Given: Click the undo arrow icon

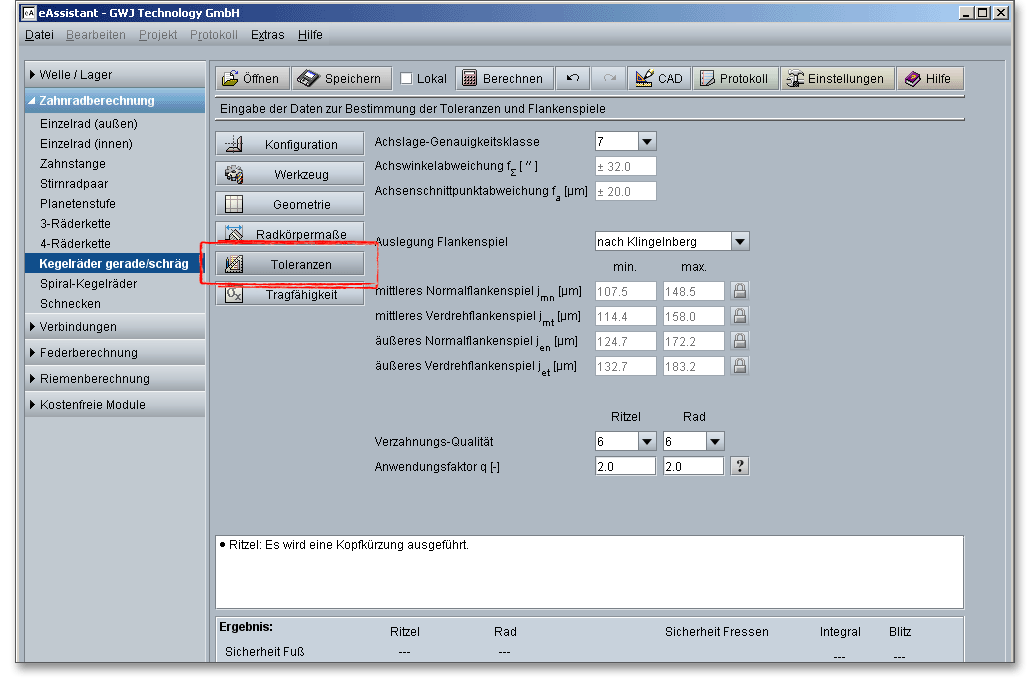Looking at the screenshot, I should click(x=572, y=79).
